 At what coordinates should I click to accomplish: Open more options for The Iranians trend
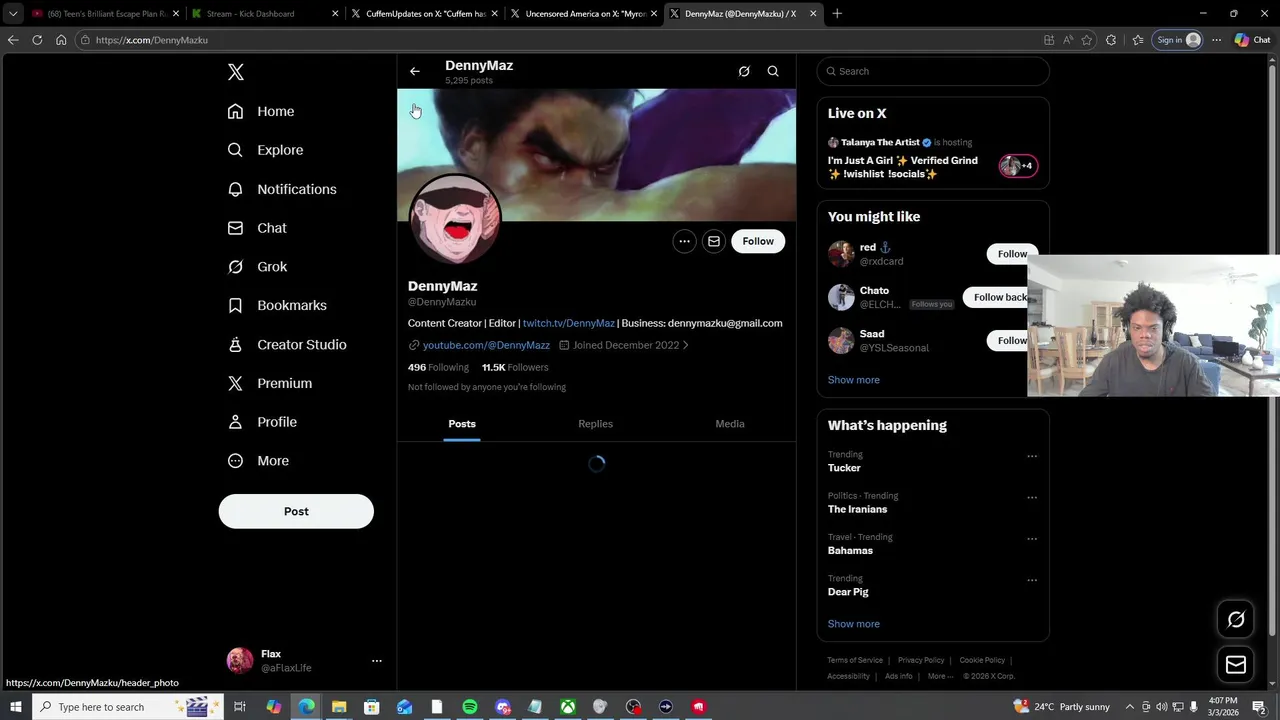pos(1032,497)
